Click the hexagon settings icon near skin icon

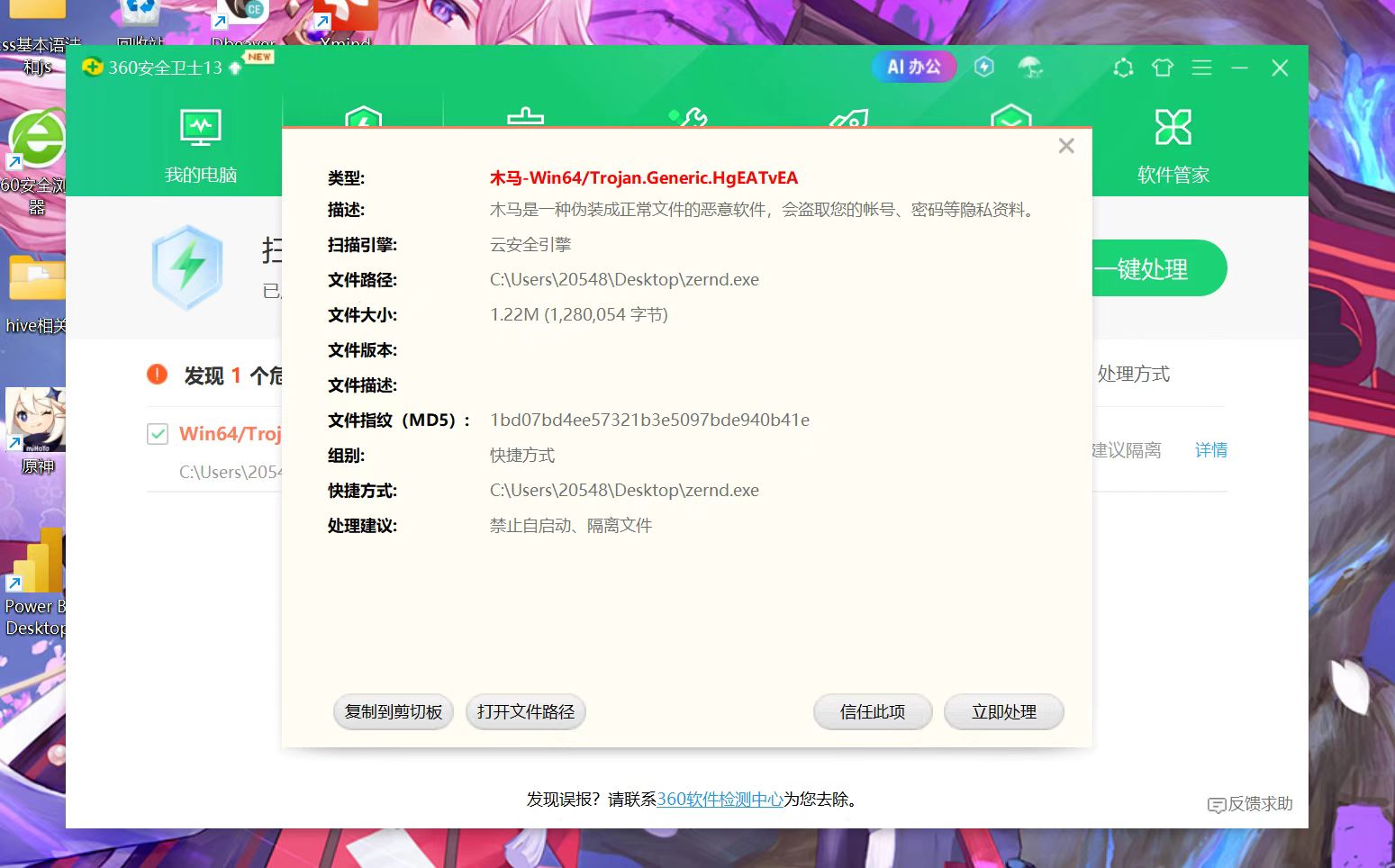[x=1123, y=68]
